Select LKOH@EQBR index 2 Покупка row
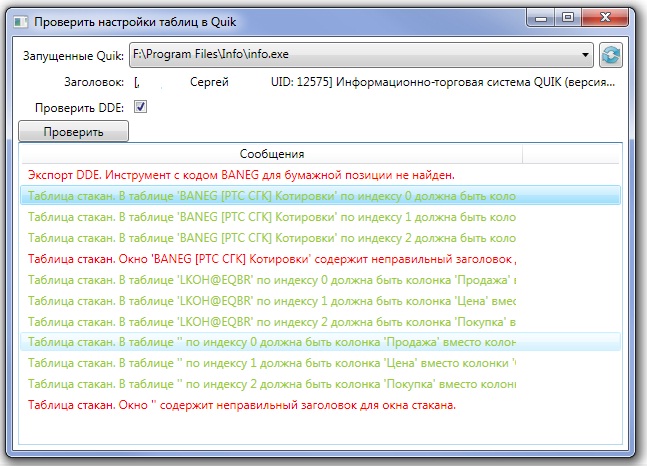 point(320,322)
